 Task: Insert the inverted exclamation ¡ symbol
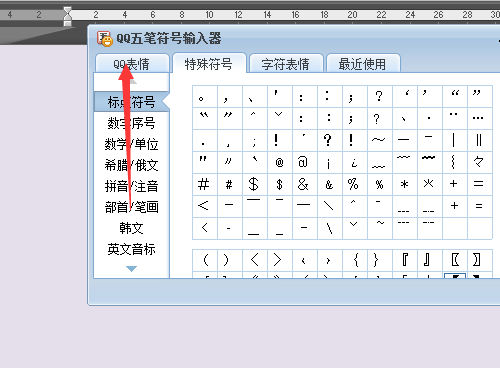pos(330,162)
